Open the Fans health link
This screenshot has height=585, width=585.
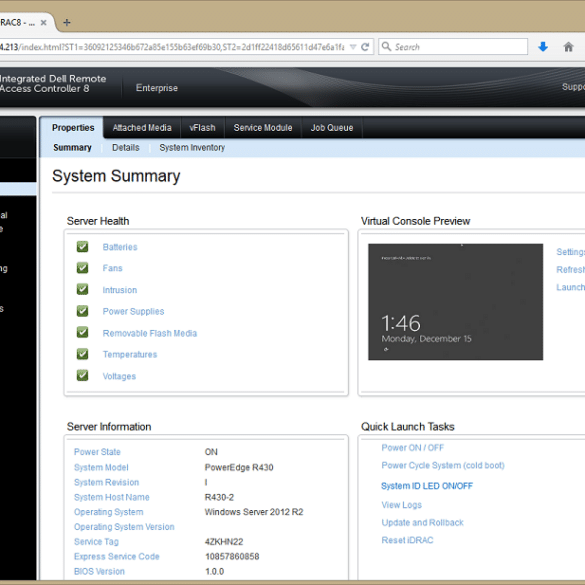pyautogui.click(x=113, y=268)
